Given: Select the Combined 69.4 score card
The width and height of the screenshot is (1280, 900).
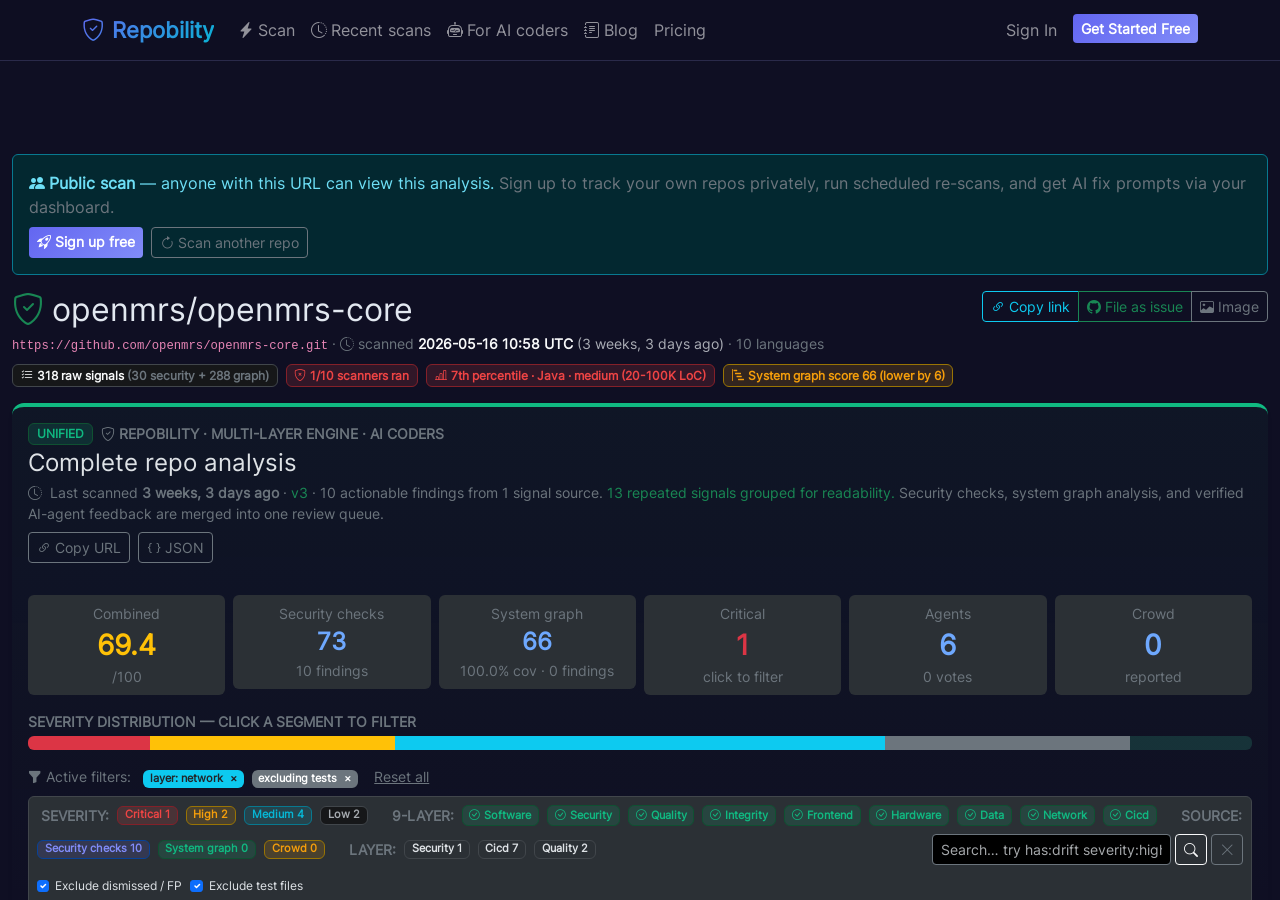Looking at the screenshot, I should (x=126, y=645).
